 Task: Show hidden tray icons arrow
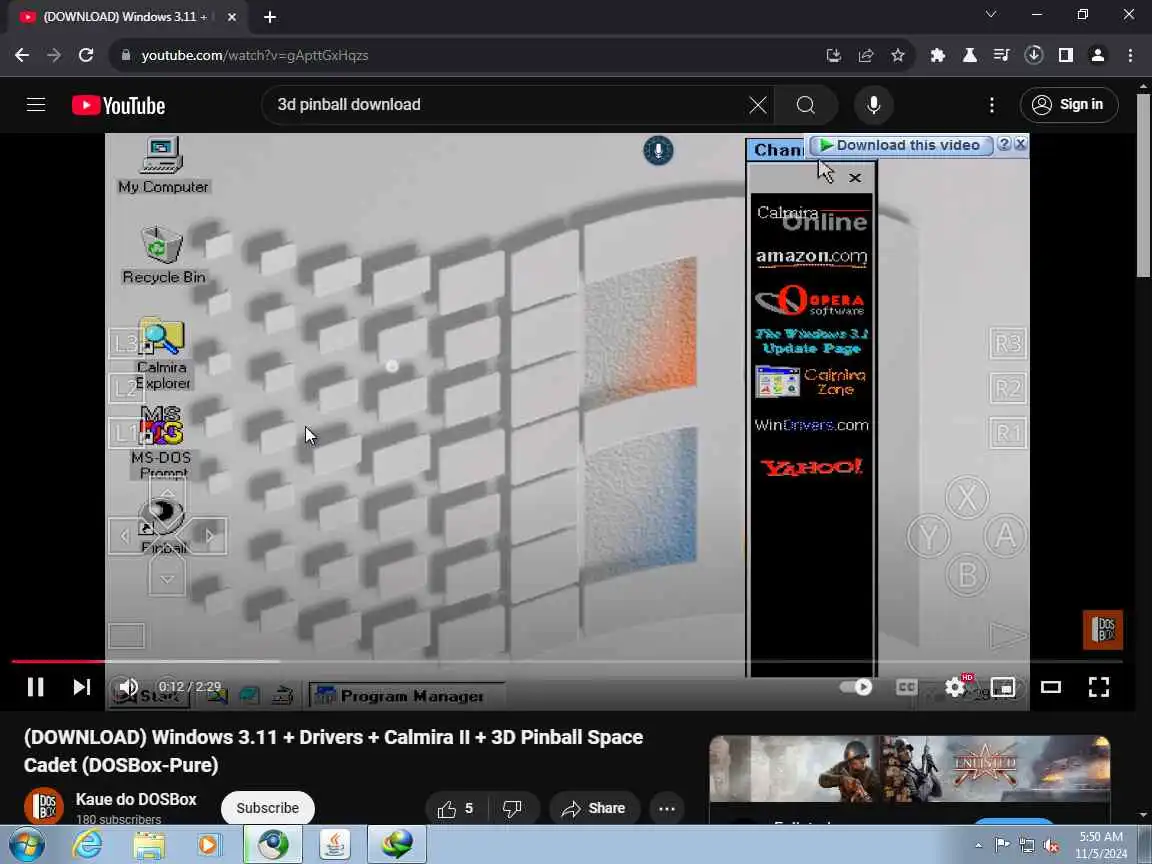click(978, 846)
